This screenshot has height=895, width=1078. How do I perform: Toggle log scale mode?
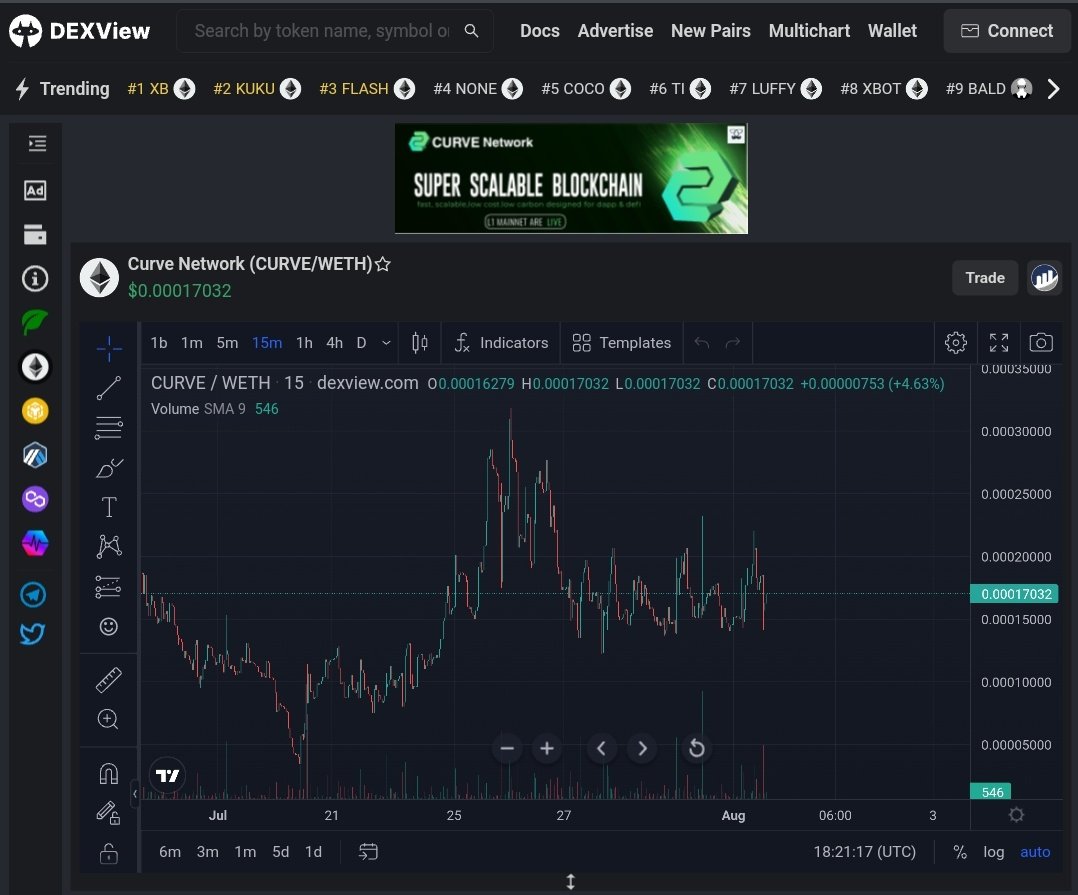993,852
